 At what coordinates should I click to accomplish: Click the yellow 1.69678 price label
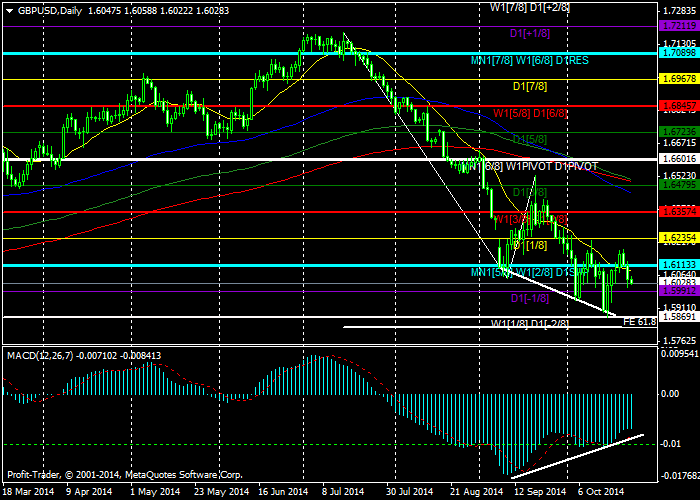click(679, 79)
